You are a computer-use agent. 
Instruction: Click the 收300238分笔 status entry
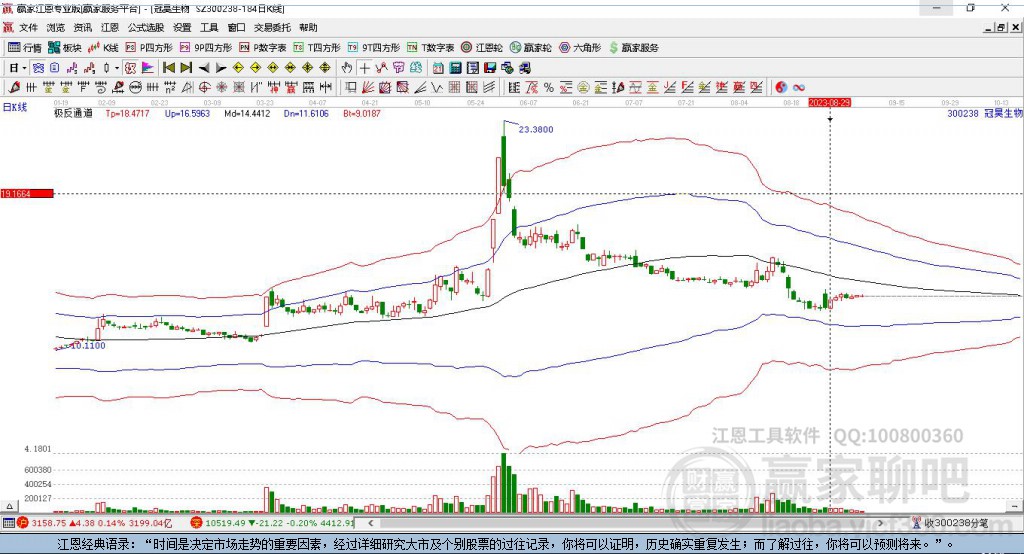pyautogui.click(x=950, y=523)
